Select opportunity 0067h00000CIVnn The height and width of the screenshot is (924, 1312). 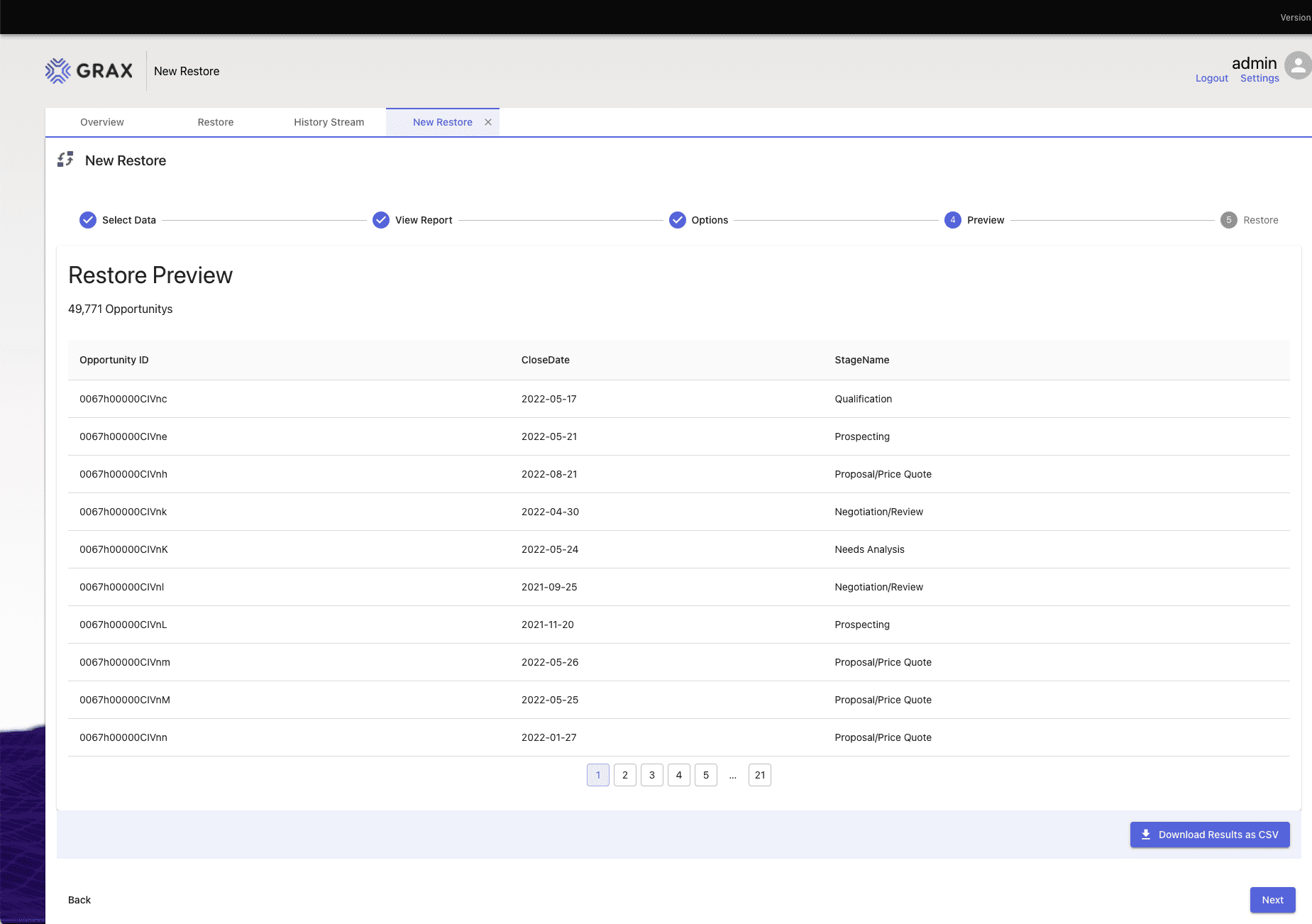pos(123,737)
